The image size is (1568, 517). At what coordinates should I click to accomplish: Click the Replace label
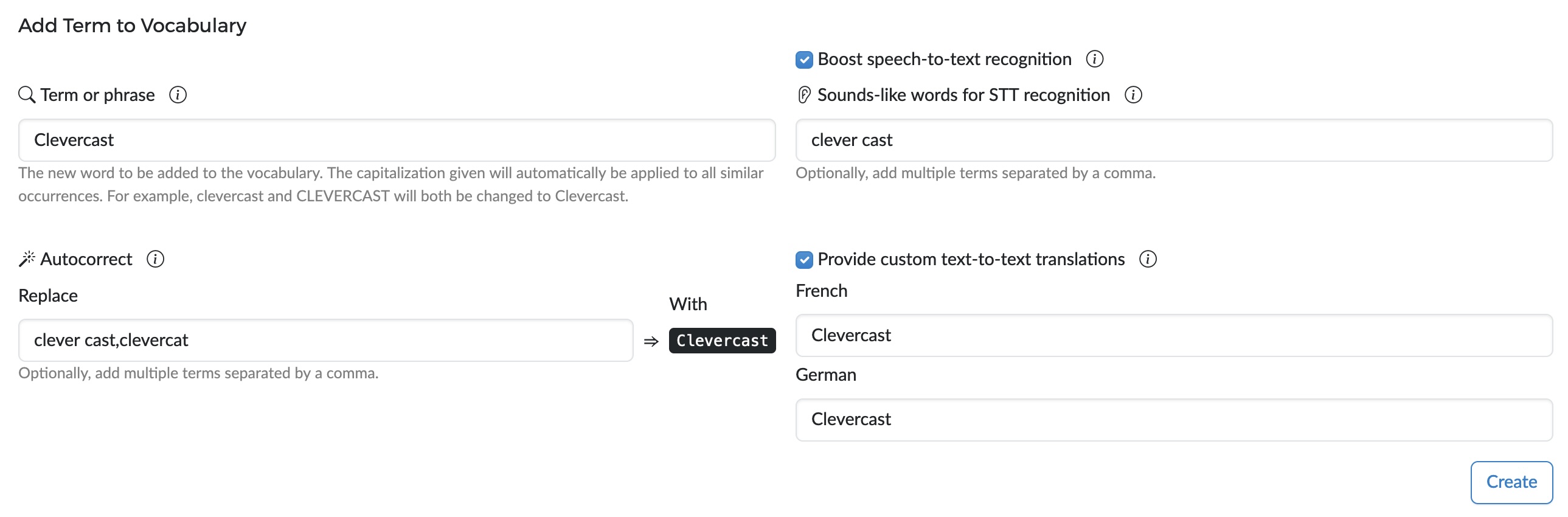[x=48, y=296]
